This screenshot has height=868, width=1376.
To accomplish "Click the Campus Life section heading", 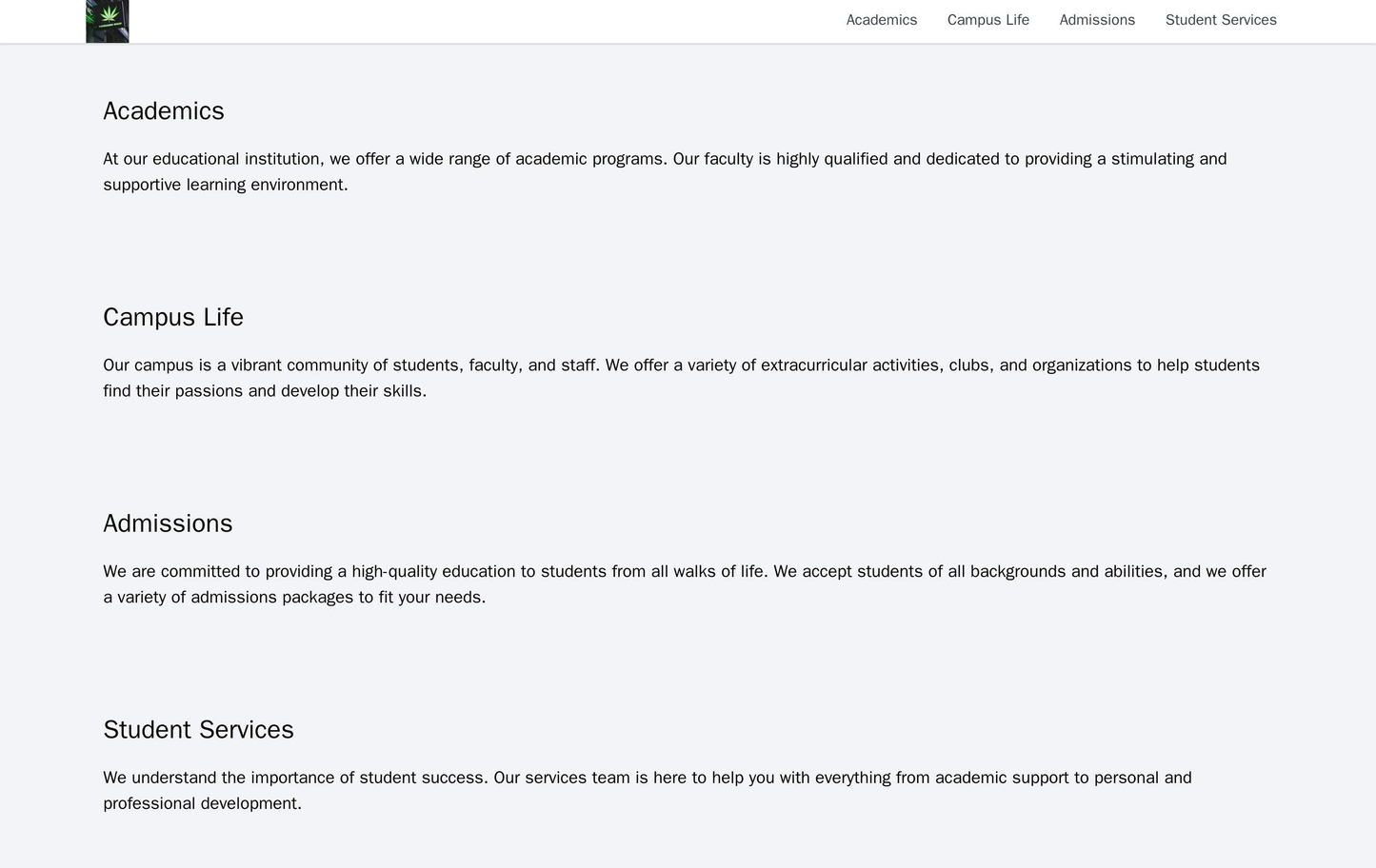I will [173, 317].
